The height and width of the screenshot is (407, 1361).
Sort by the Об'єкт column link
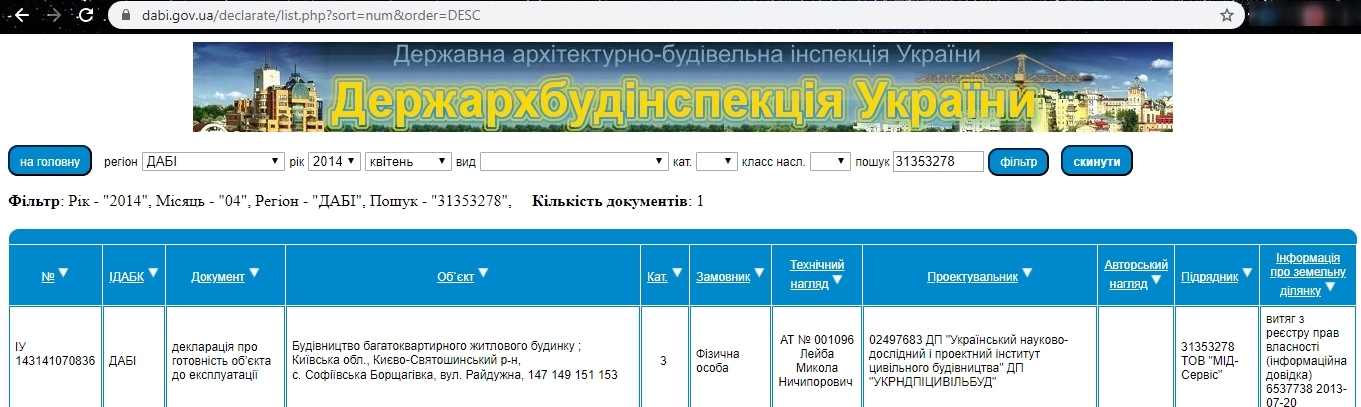coord(455,277)
